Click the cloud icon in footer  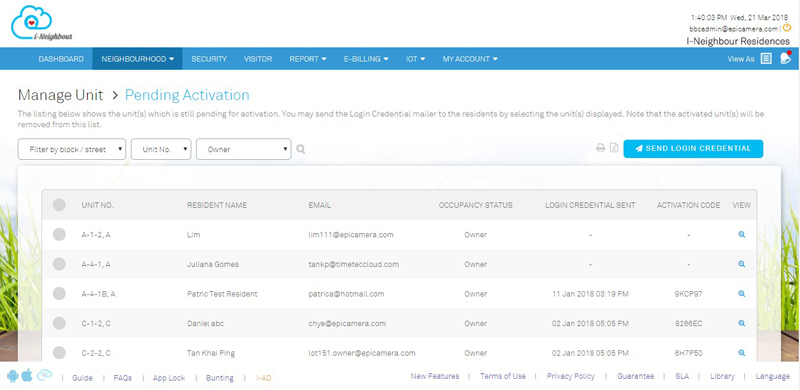tap(44, 376)
